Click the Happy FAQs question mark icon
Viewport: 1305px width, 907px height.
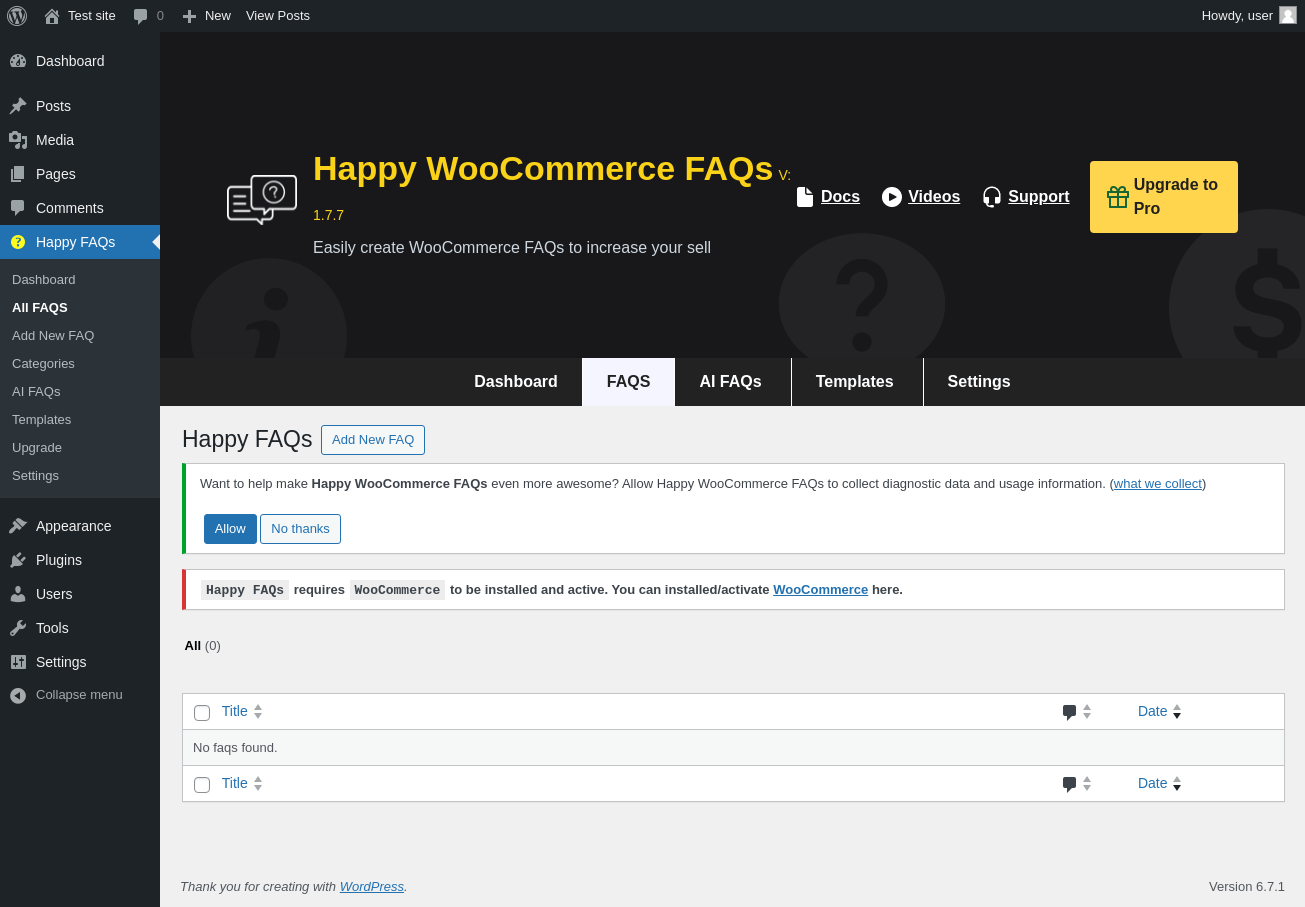tap(18, 242)
